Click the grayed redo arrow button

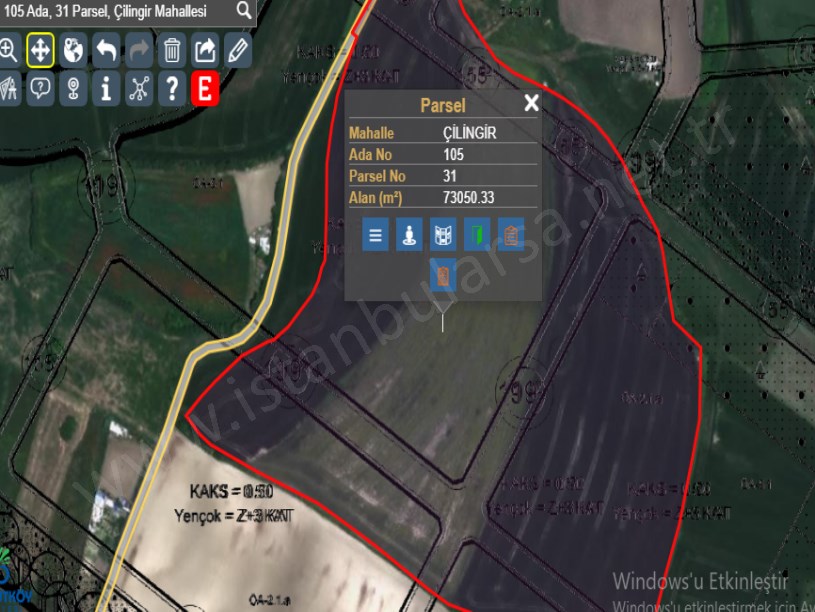(139, 50)
